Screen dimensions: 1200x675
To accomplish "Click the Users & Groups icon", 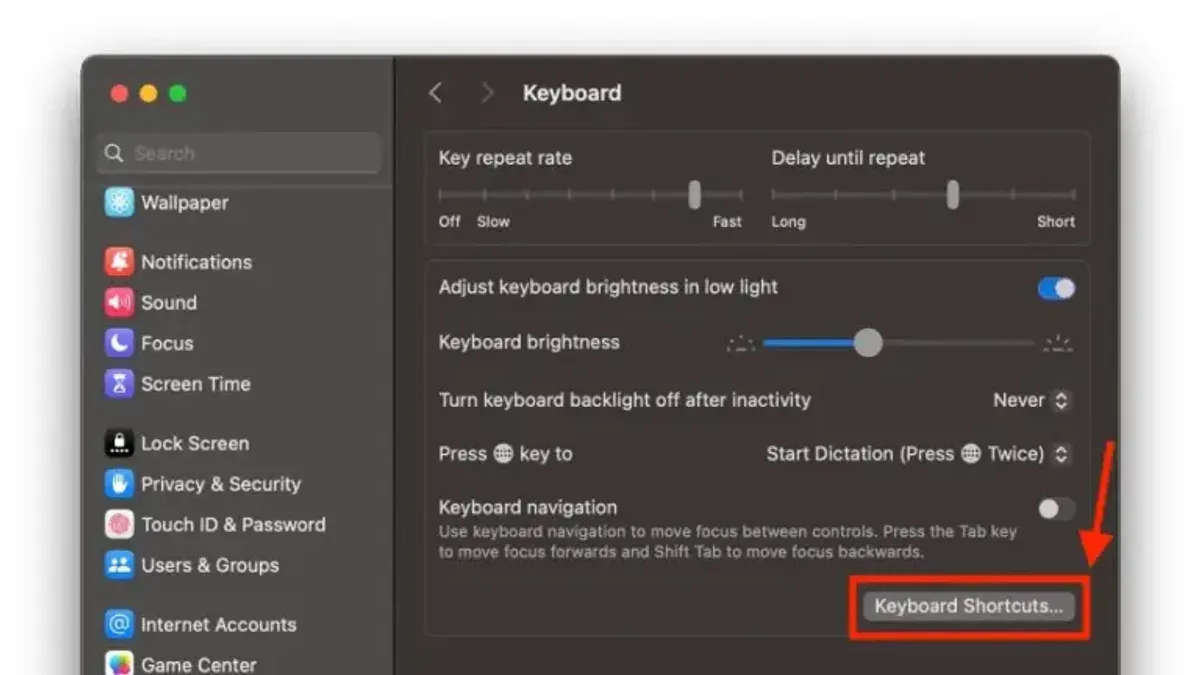I will [x=119, y=565].
